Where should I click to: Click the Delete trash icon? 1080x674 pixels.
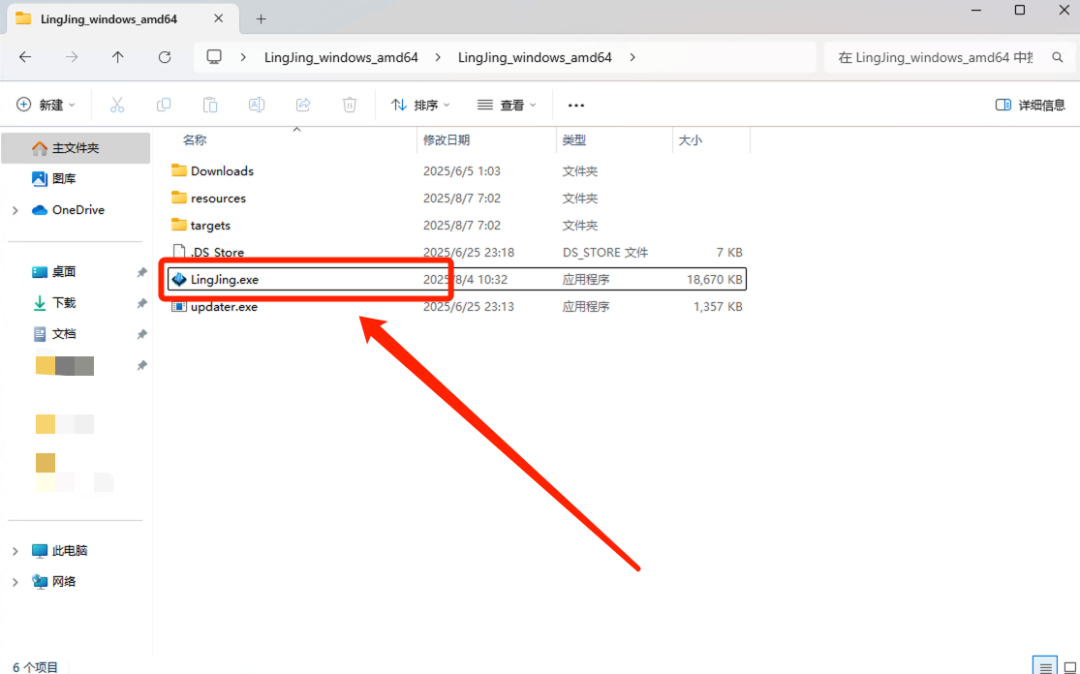(x=350, y=105)
